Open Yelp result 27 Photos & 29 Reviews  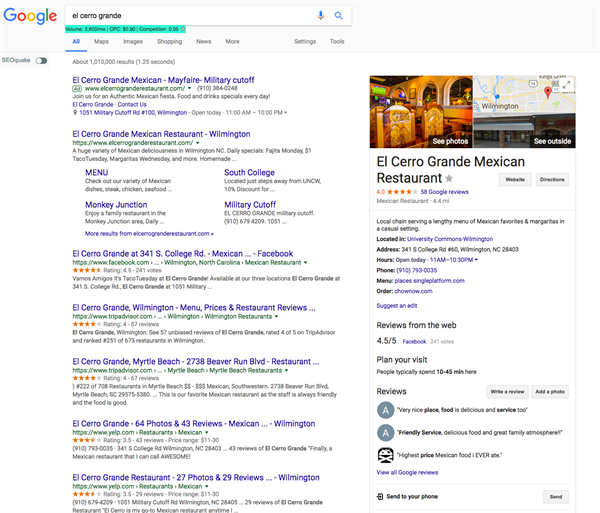click(196, 477)
